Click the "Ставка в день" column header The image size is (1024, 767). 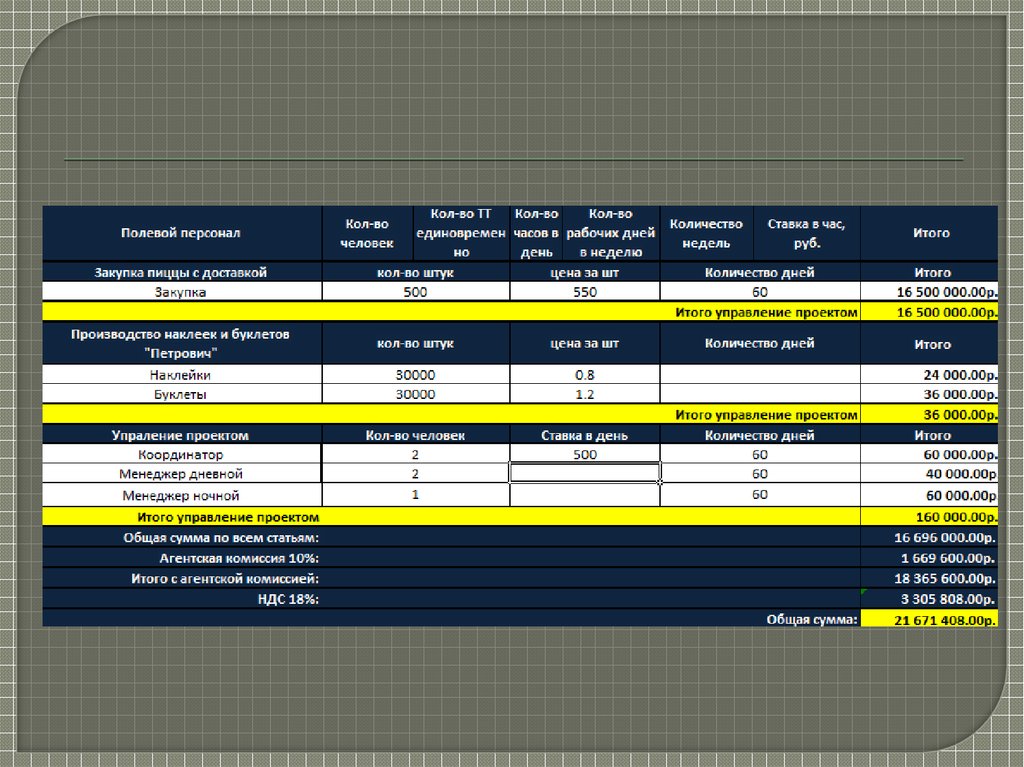[585, 435]
